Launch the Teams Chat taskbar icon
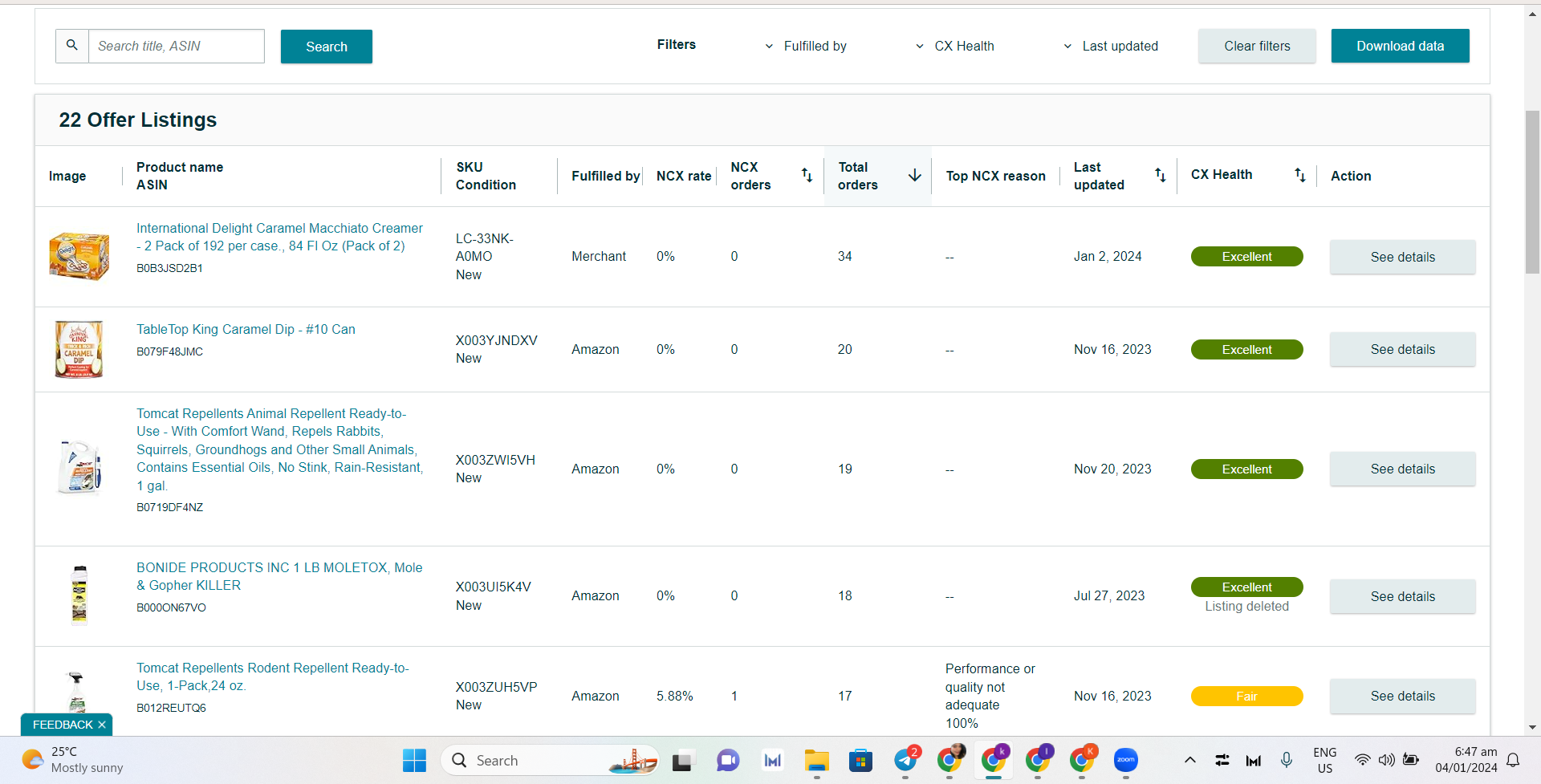1541x784 pixels. click(x=728, y=760)
